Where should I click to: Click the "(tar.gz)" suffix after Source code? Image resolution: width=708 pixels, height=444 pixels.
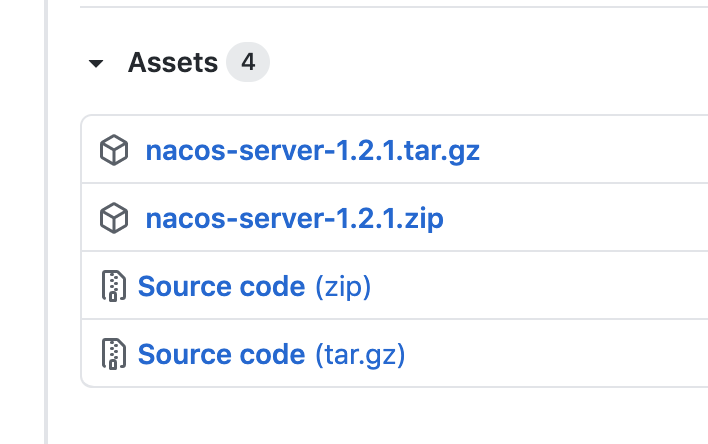click(360, 354)
